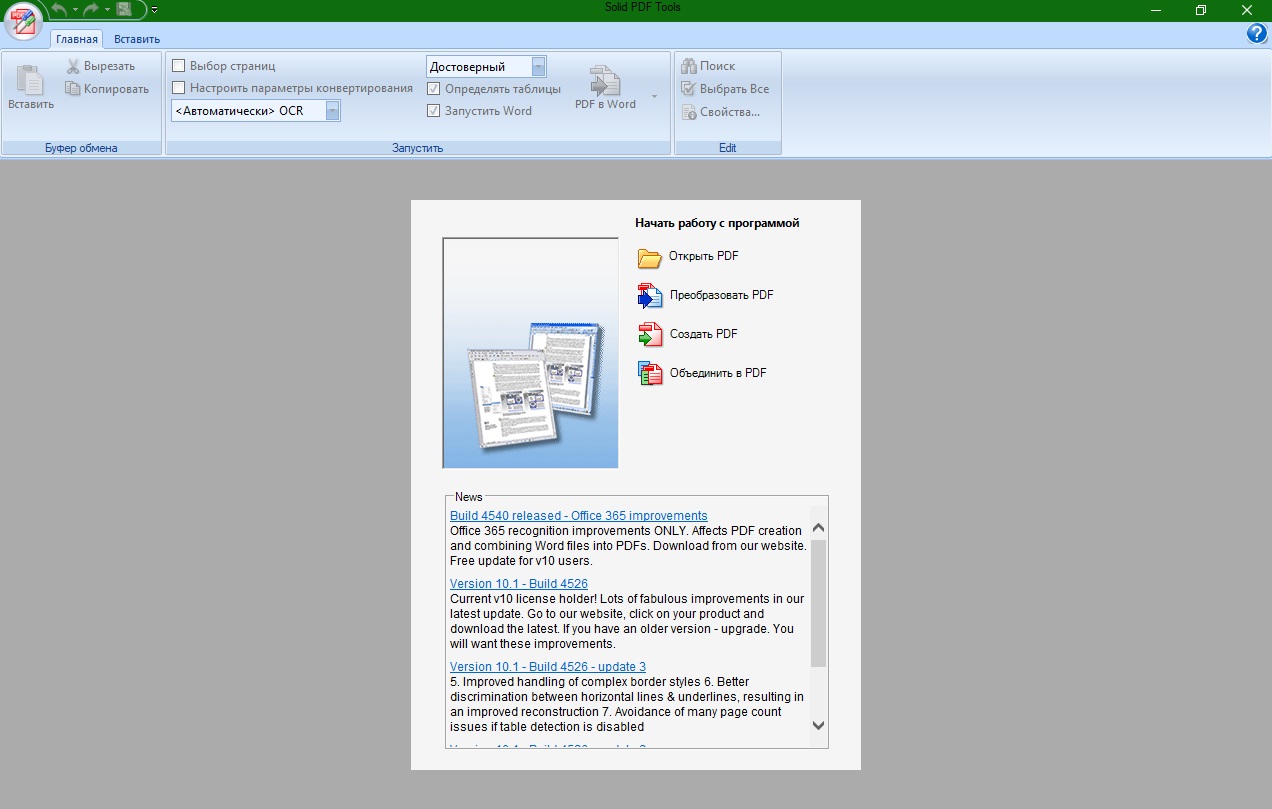
Task: Click the Undo arrow in quick access toolbar
Action: pyautogui.click(x=59, y=9)
